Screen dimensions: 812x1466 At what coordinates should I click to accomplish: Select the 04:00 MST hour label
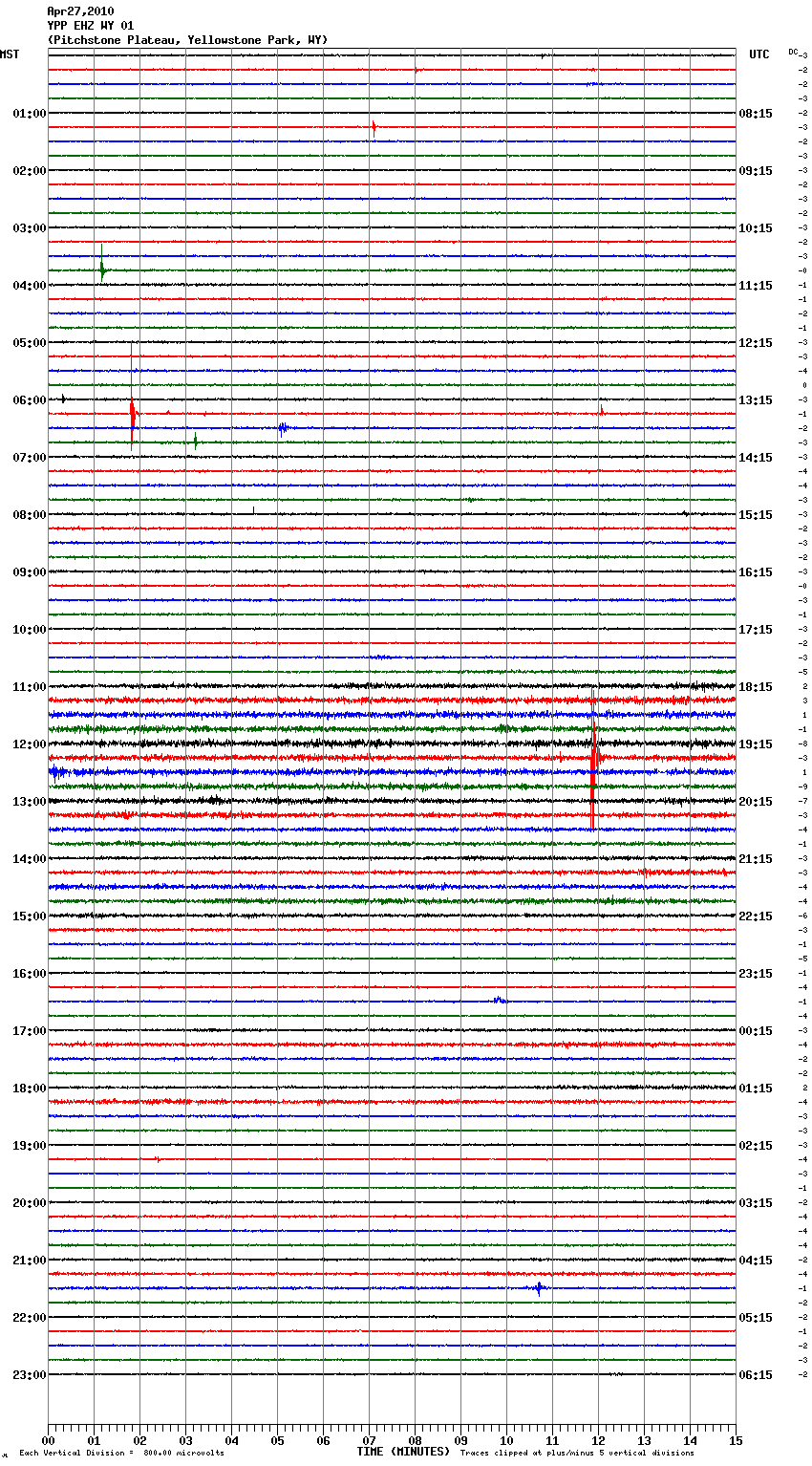point(29,285)
